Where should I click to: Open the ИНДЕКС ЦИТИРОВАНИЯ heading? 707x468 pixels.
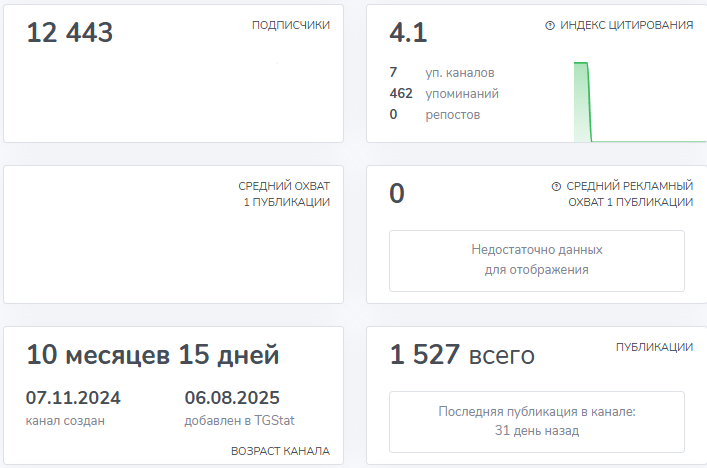pyautogui.click(x=626, y=25)
